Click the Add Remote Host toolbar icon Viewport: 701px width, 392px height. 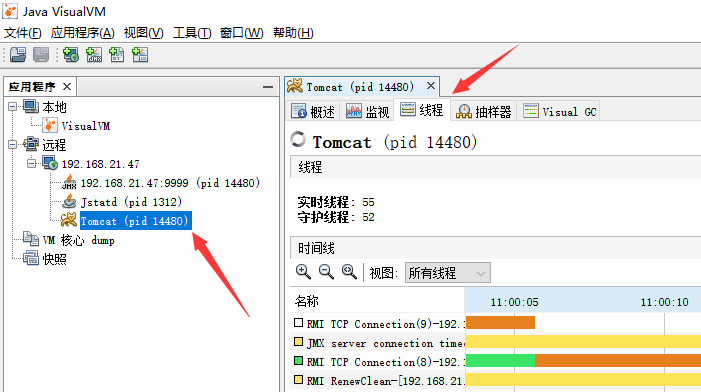coord(71,55)
